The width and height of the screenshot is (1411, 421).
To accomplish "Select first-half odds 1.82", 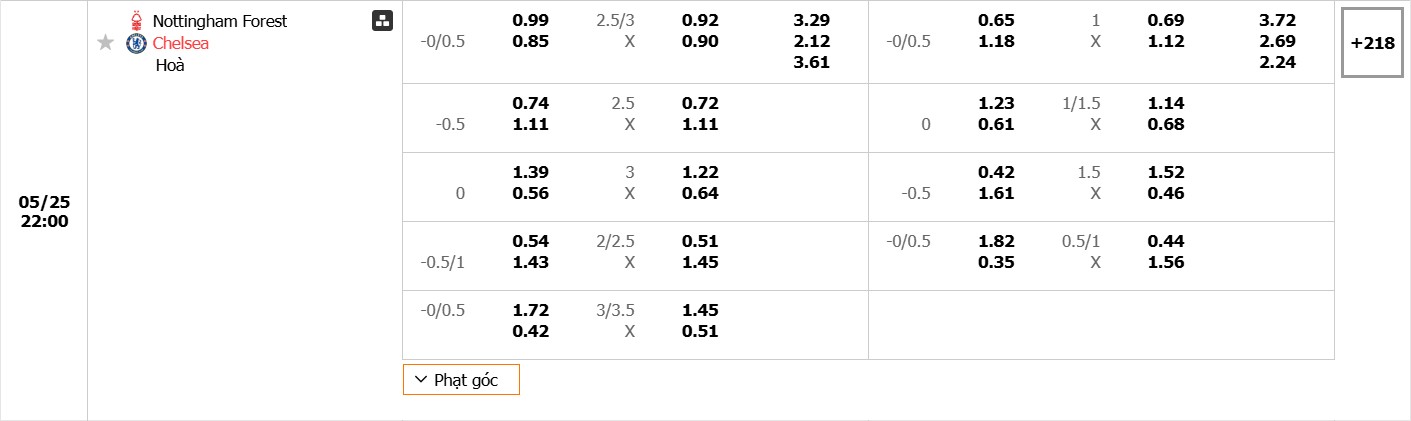I will click(x=995, y=241).
